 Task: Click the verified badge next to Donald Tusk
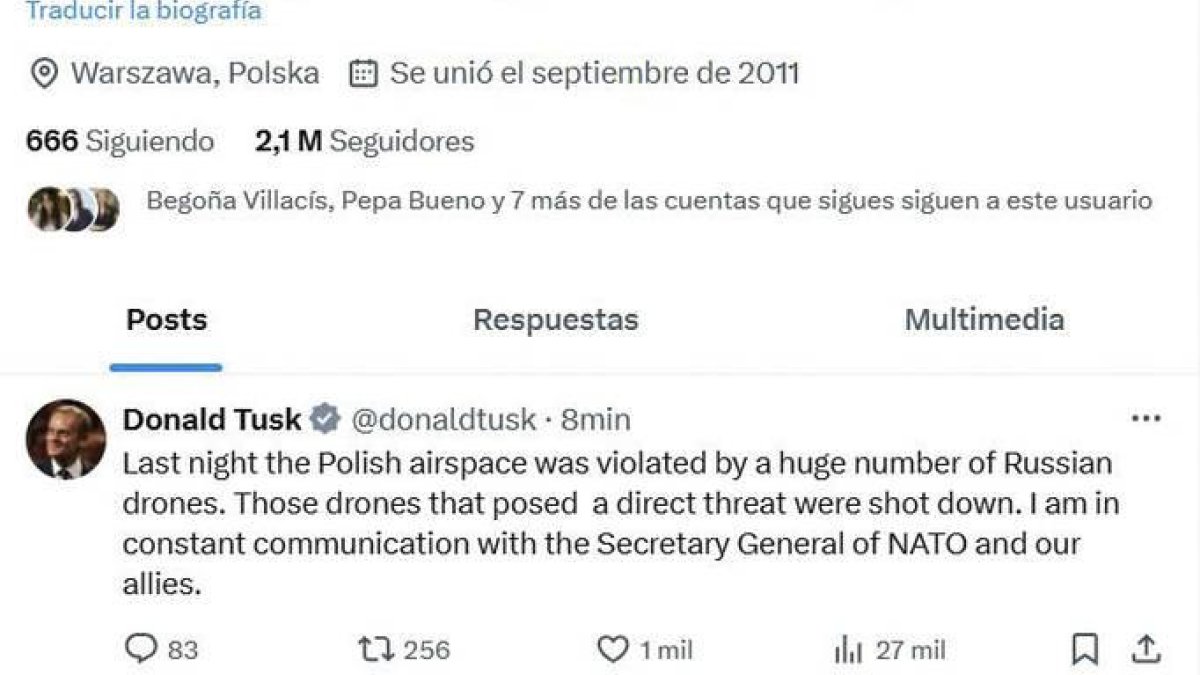point(326,420)
